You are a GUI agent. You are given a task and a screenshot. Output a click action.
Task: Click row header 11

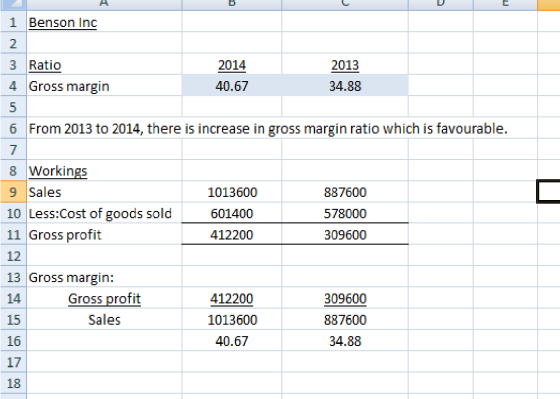tap(13, 234)
